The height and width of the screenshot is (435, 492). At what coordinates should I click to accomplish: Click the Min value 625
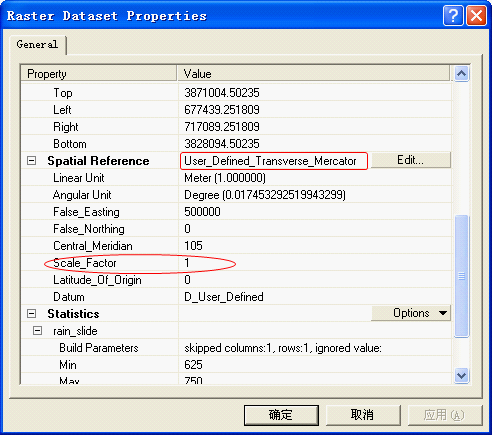tap(193, 365)
